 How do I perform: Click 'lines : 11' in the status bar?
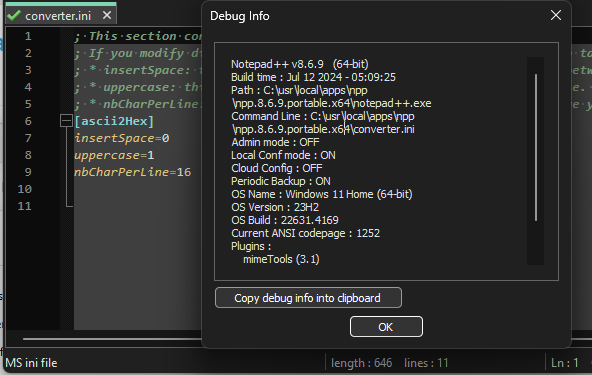(x=426, y=363)
